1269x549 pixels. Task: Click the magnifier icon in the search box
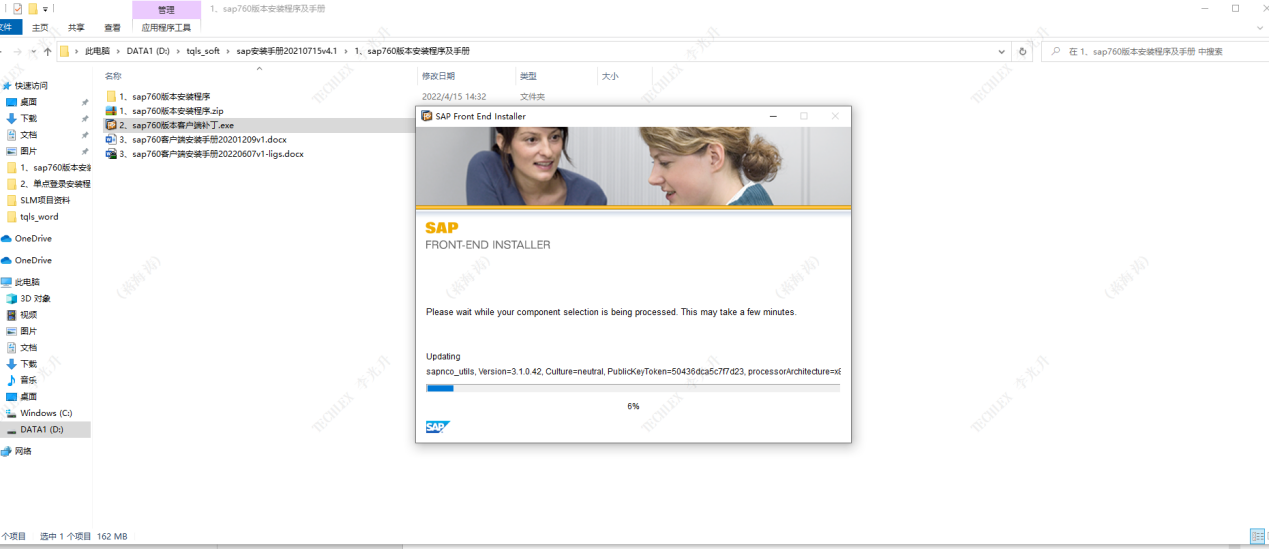tap(1055, 51)
